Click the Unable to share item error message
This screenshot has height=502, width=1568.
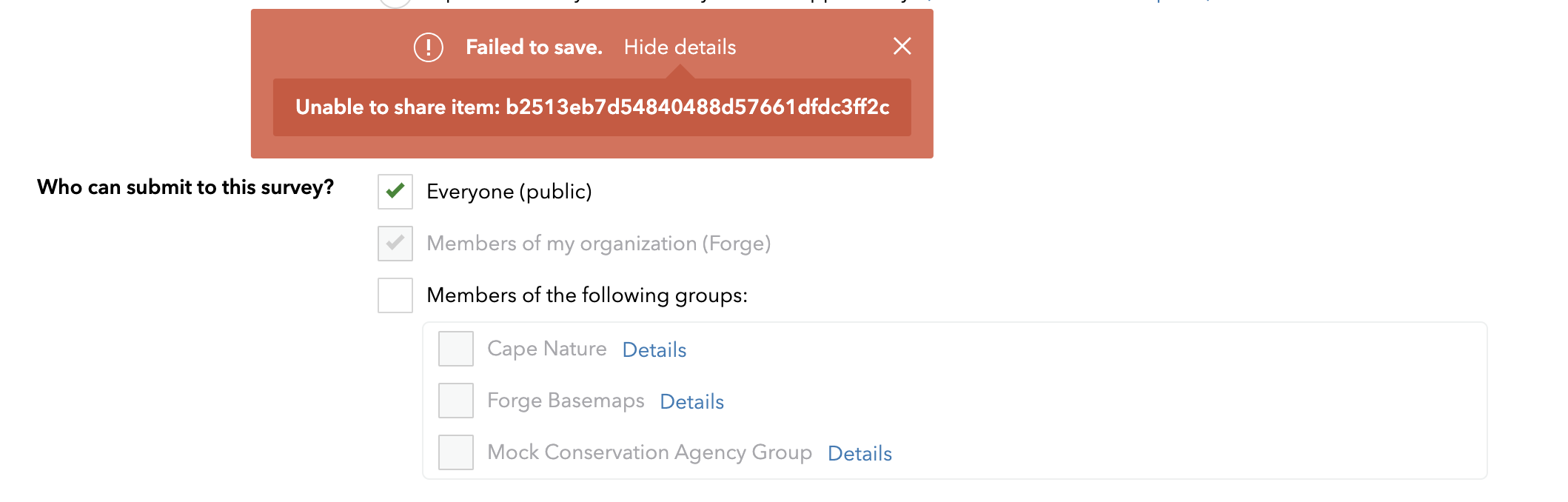pos(592,107)
